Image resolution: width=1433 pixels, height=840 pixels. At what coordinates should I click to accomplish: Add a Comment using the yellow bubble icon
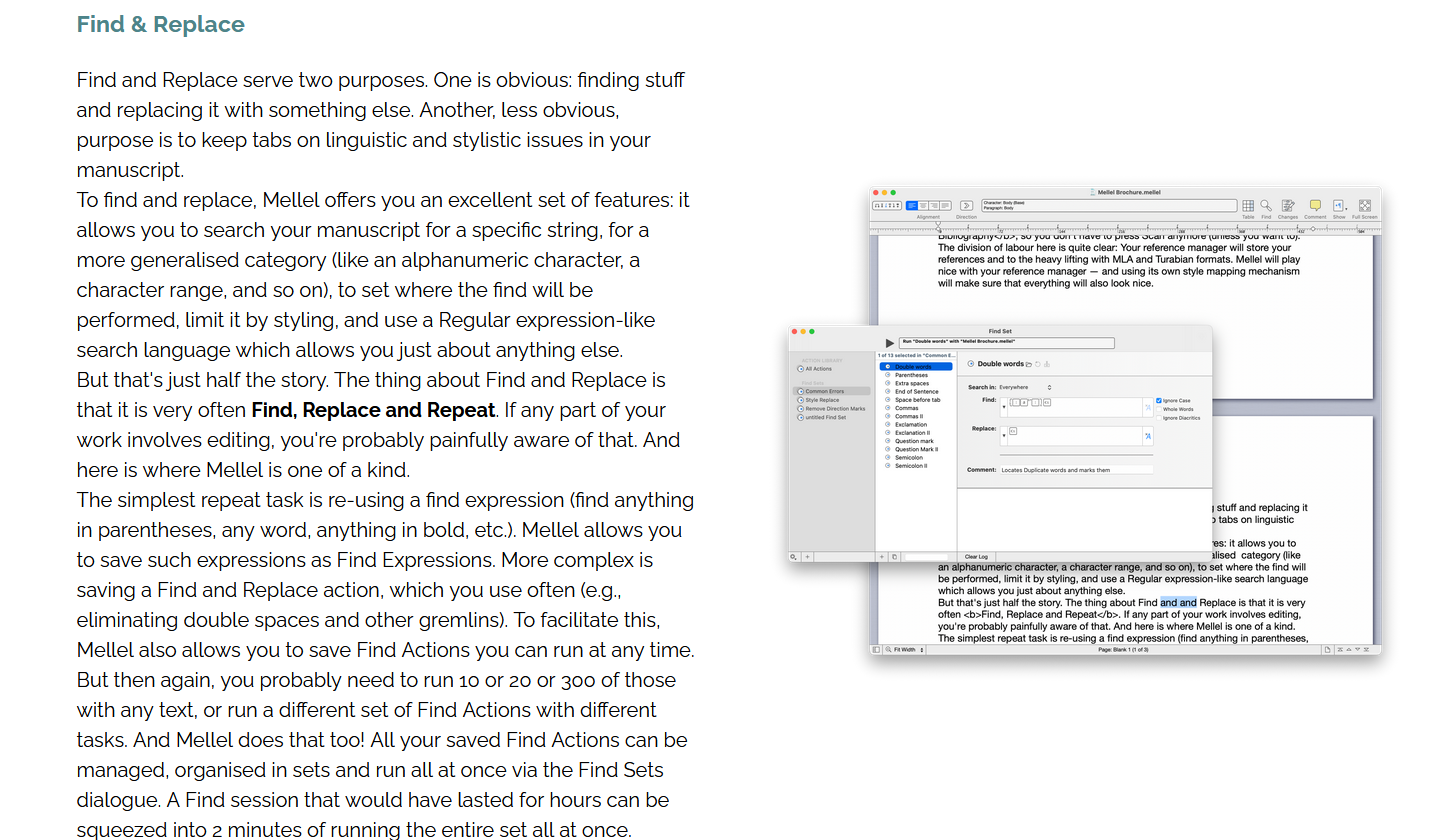(x=1315, y=205)
